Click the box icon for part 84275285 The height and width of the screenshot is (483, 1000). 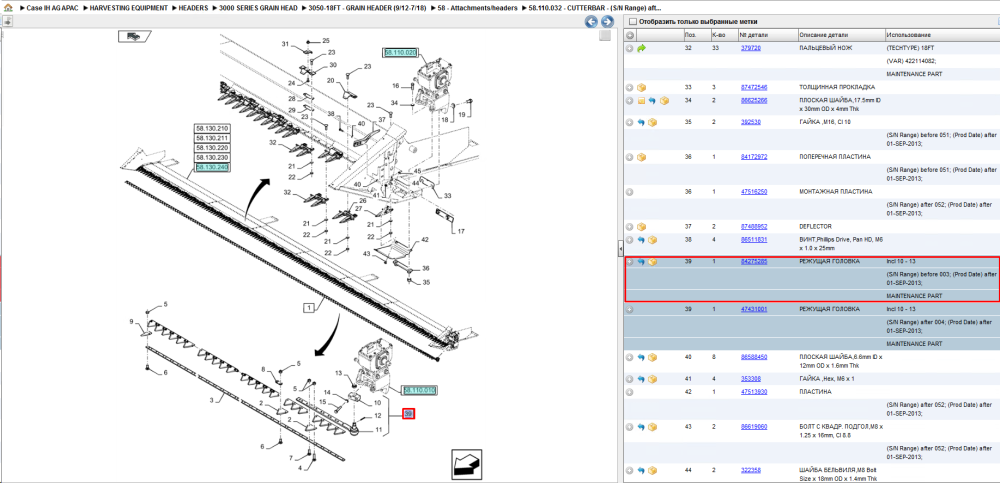652,262
